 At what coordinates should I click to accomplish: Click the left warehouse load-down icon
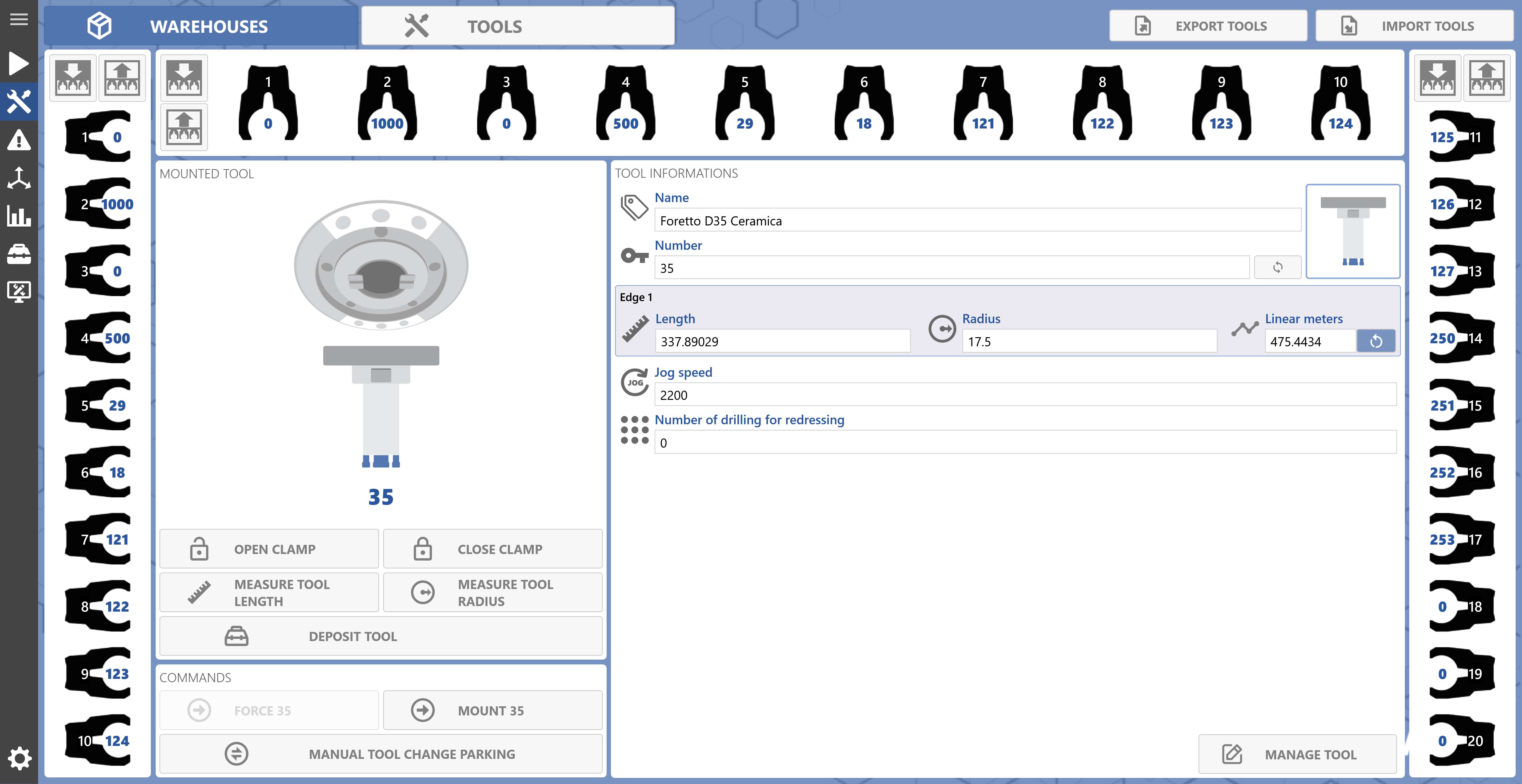[x=73, y=78]
